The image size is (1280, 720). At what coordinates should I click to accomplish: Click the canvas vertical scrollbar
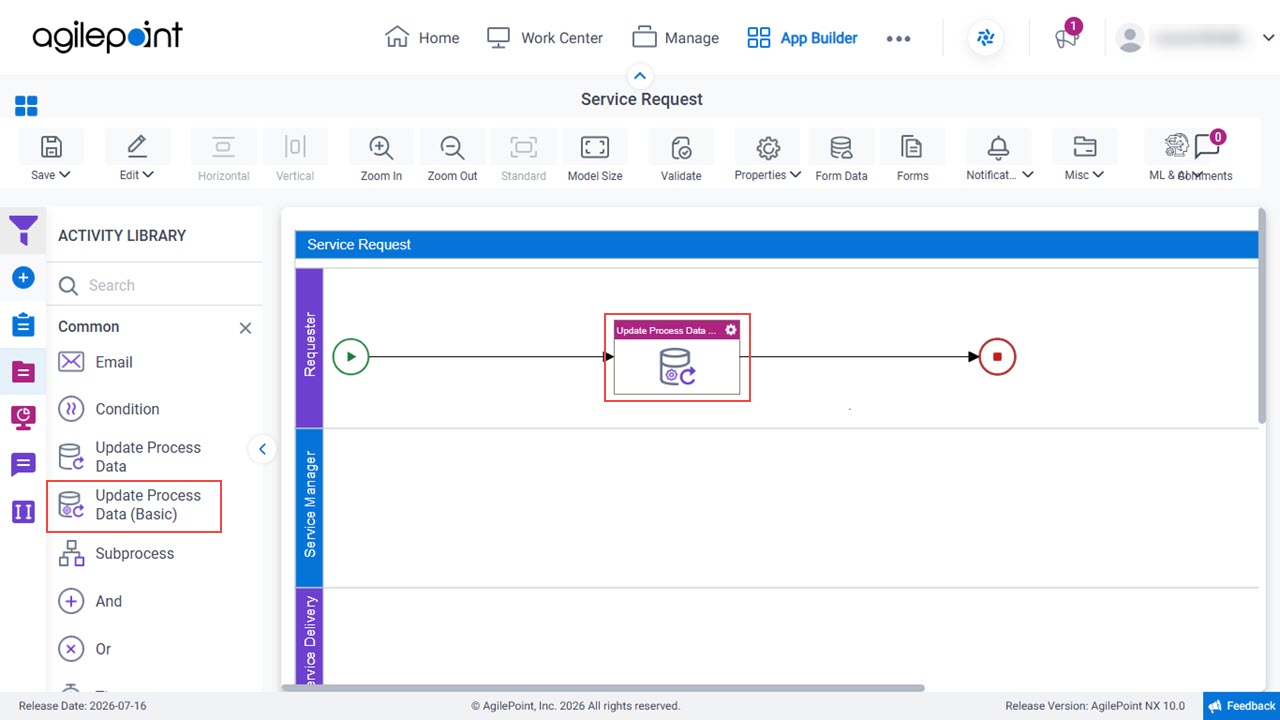1263,315
